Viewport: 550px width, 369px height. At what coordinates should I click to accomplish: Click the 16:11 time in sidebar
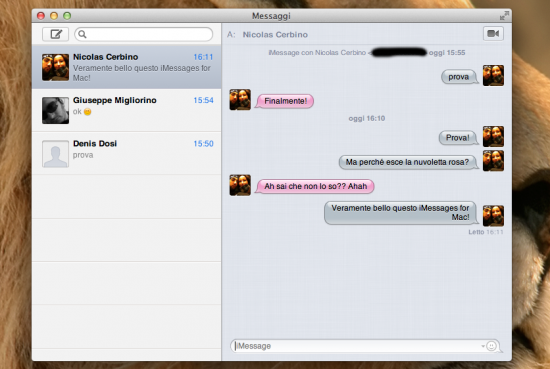tap(203, 57)
